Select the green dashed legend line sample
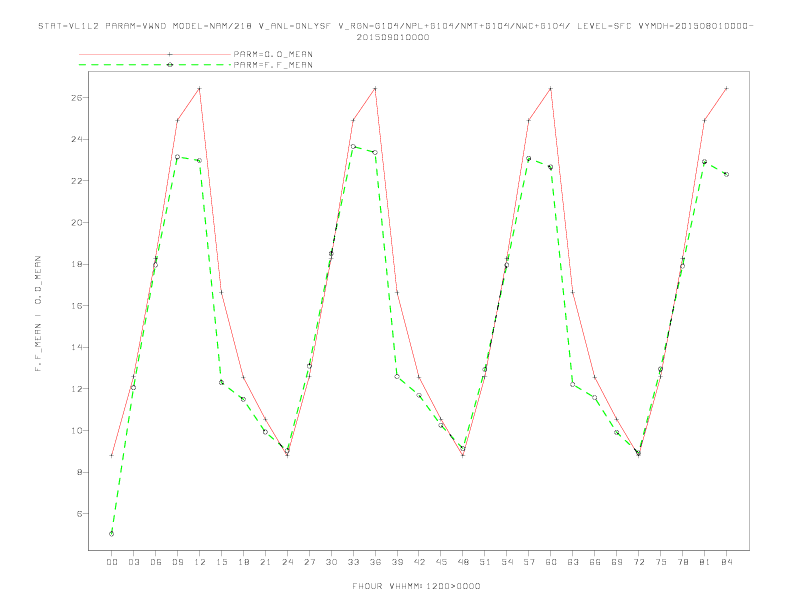The height and width of the screenshot is (612, 792). [155, 65]
